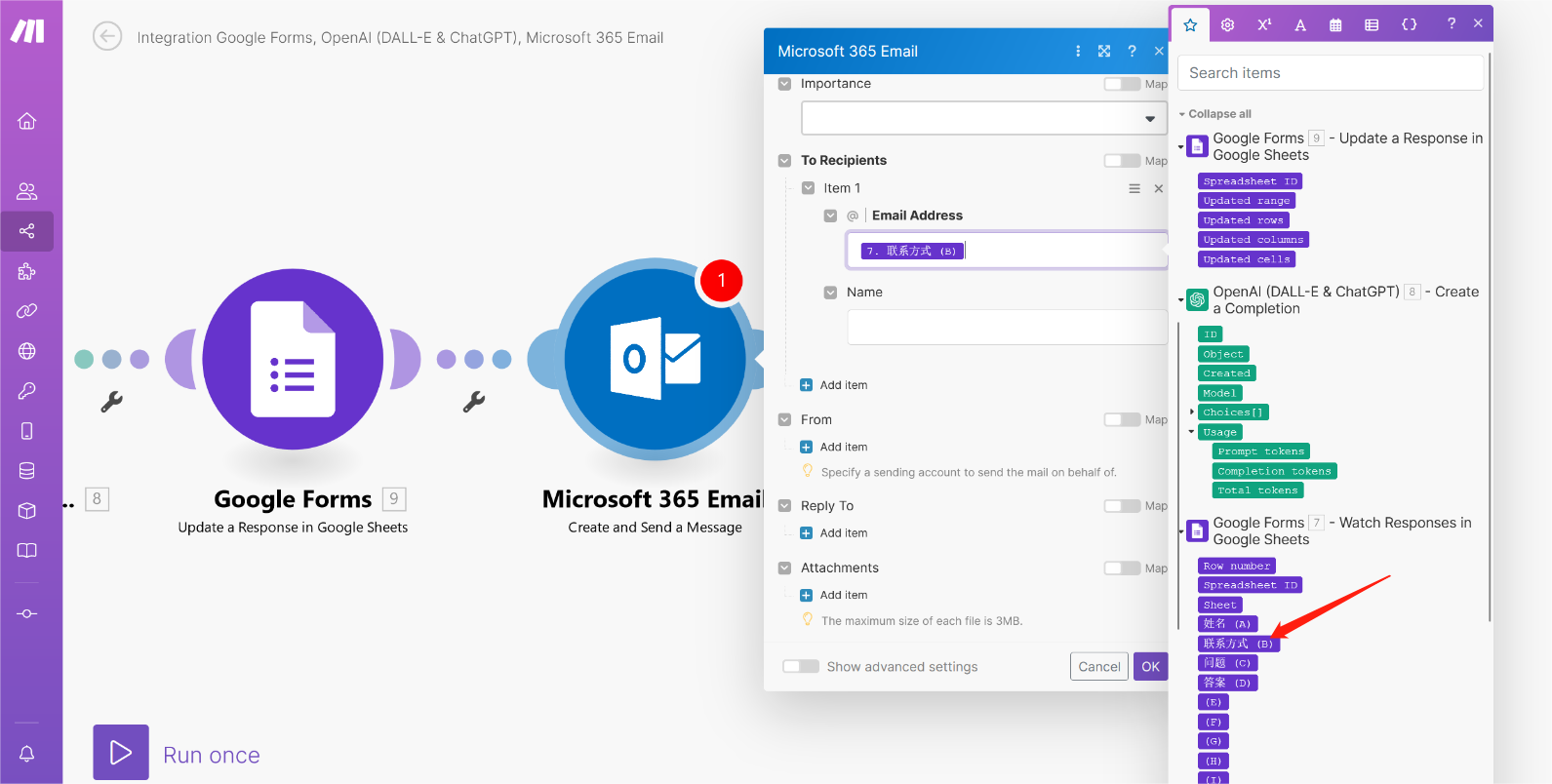Click the Search items field
This screenshot has height=784, width=1552.
pyautogui.click(x=1331, y=73)
